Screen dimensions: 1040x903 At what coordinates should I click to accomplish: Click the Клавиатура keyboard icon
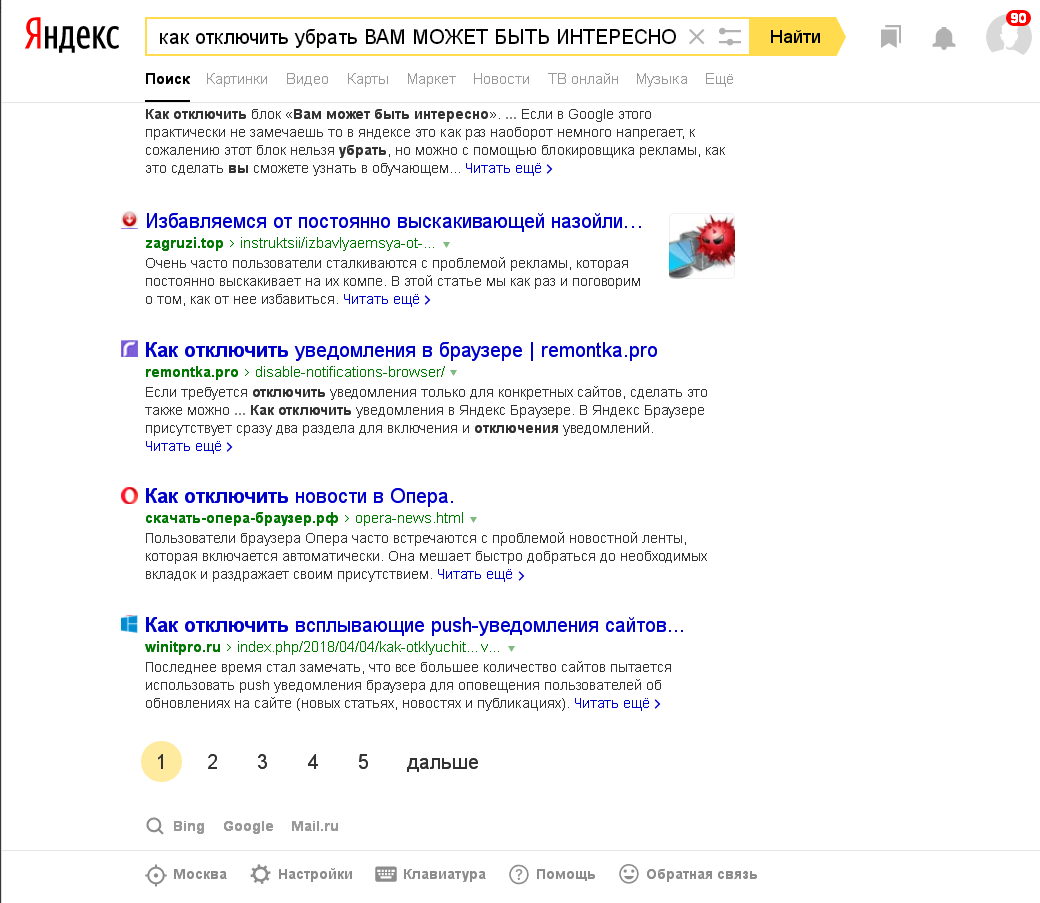coord(385,874)
